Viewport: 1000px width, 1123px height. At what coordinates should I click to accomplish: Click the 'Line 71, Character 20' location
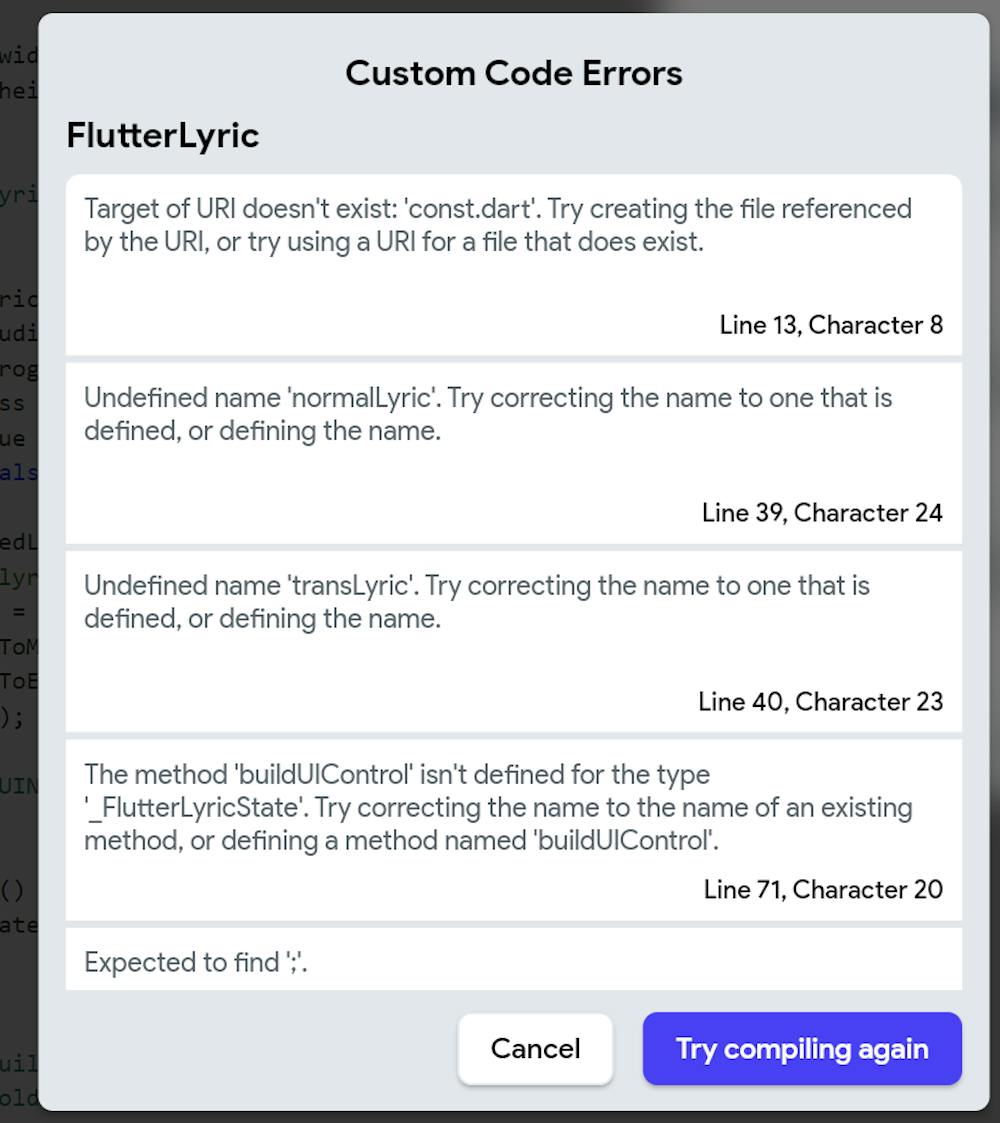[823, 889]
